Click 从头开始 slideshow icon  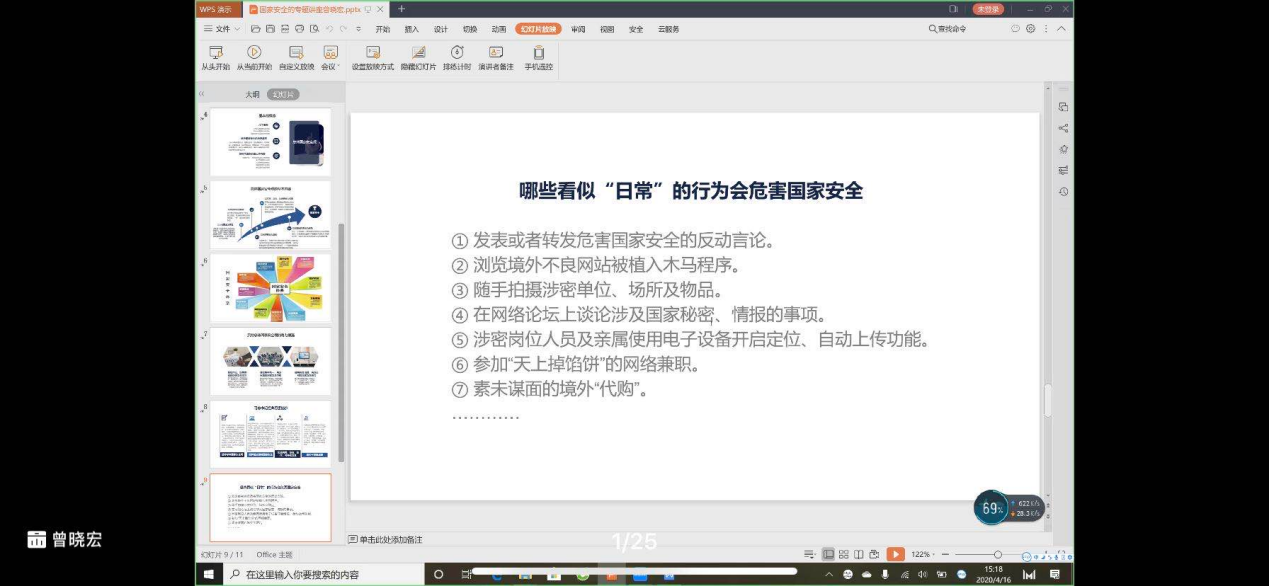pyautogui.click(x=215, y=53)
